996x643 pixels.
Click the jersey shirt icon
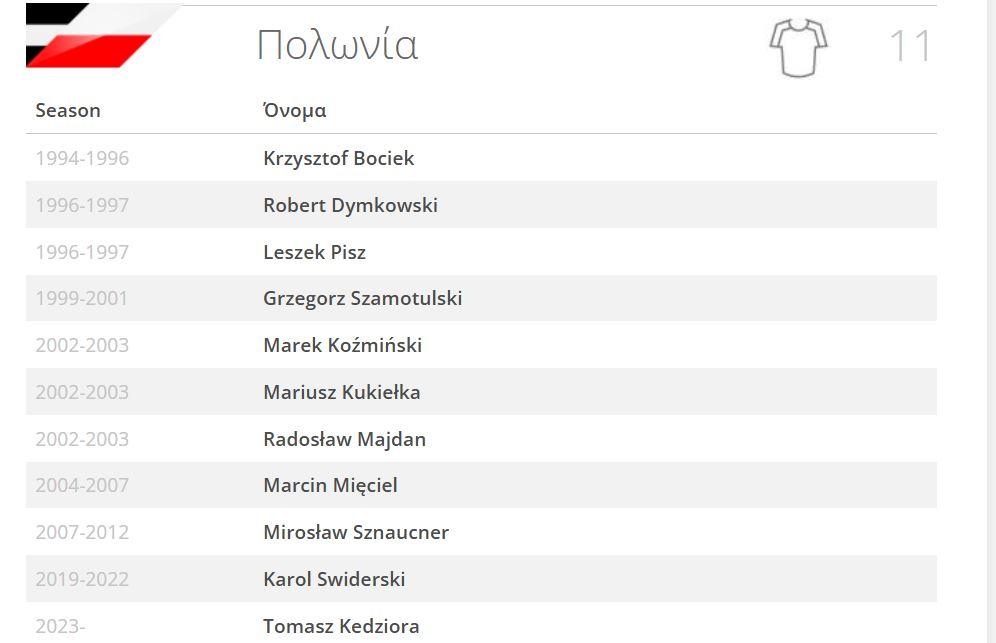click(798, 48)
